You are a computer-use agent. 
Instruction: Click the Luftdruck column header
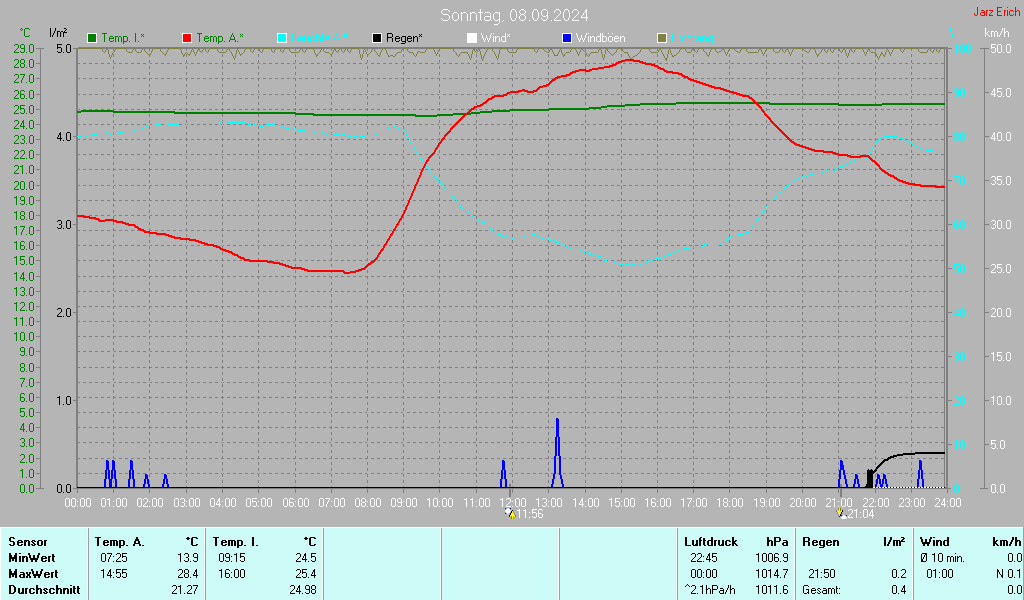click(x=710, y=541)
